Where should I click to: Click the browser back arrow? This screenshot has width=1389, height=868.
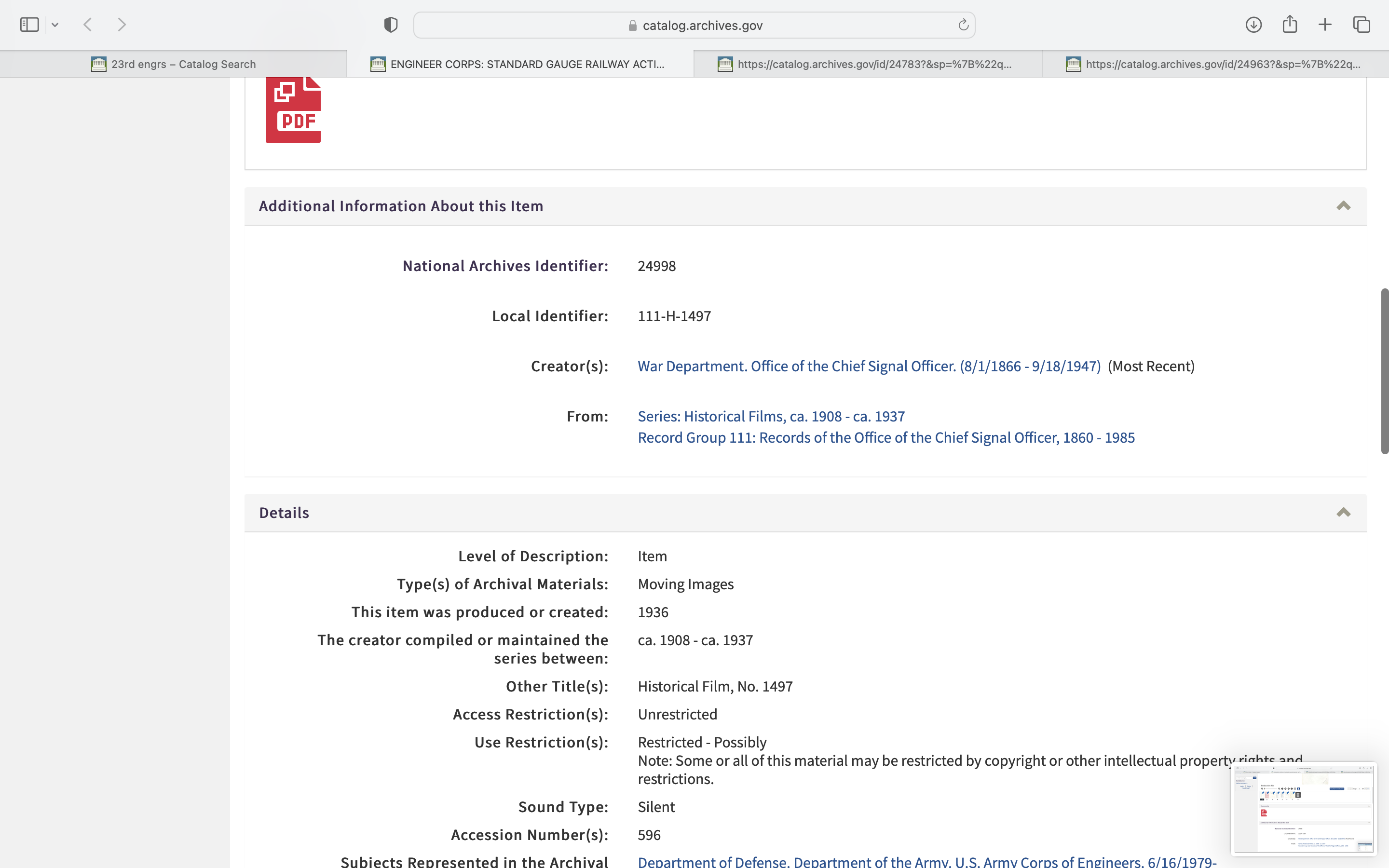click(x=88, y=25)
